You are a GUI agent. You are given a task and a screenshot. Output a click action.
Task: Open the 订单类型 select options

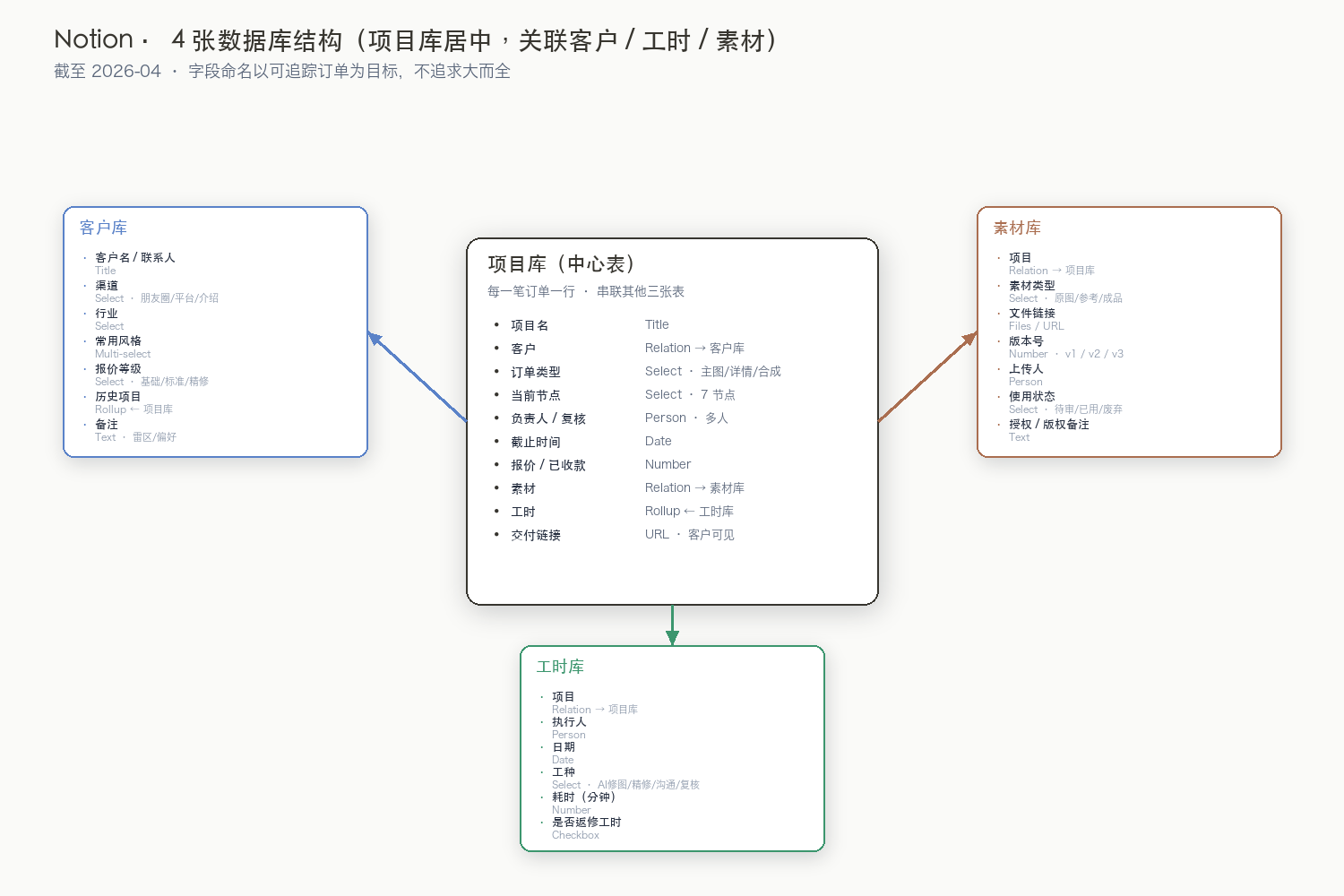[711, 371]
